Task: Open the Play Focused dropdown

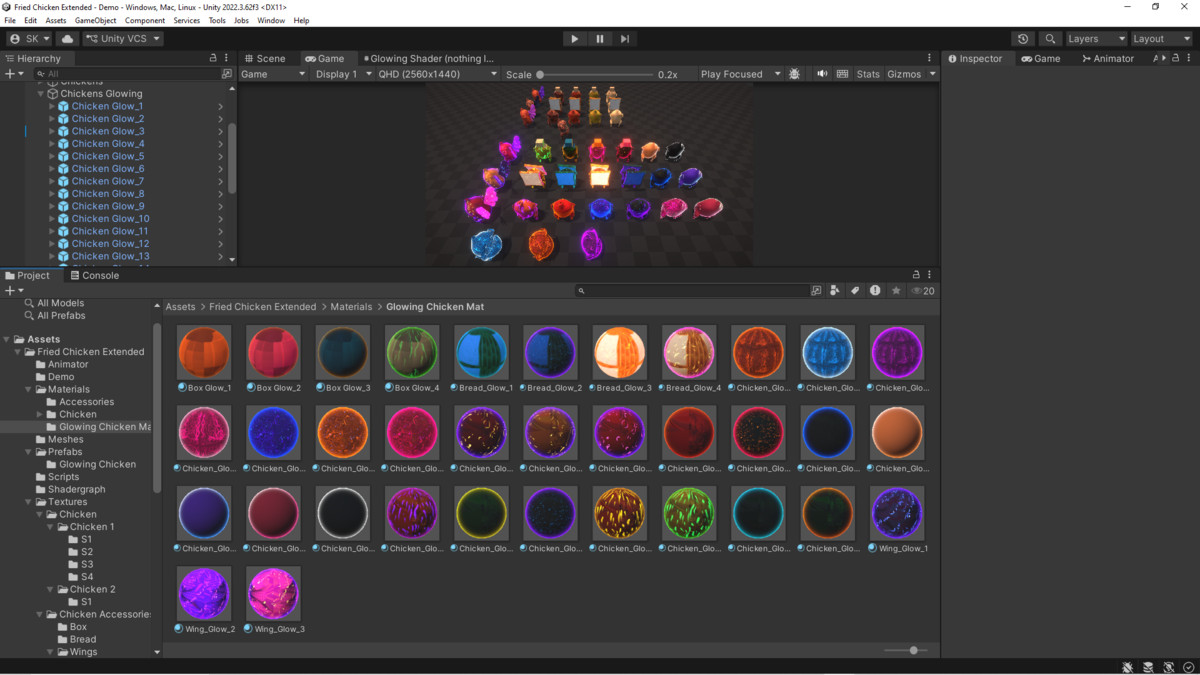Action: coord(740,74)
